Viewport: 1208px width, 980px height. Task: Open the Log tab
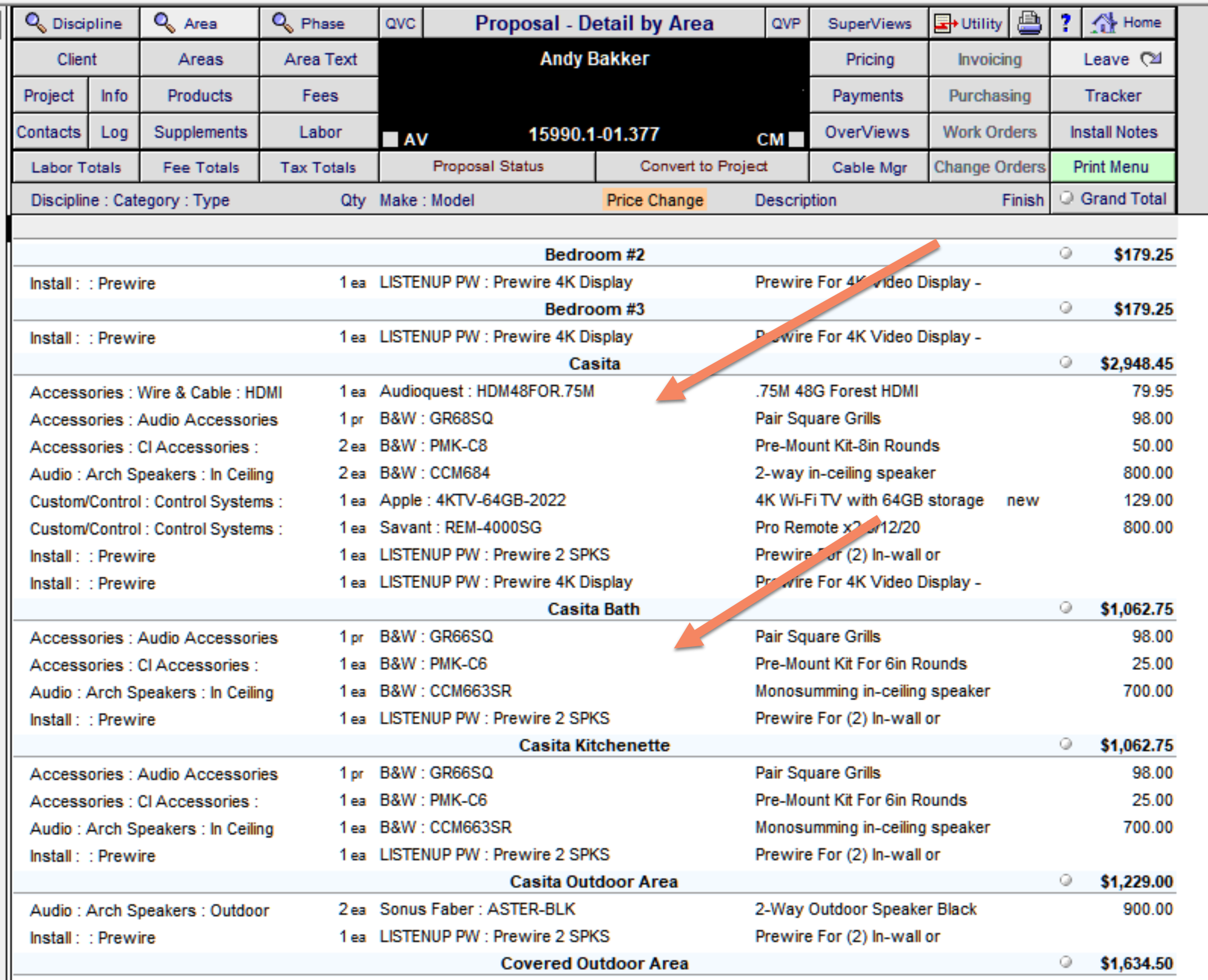coord(114,132)
